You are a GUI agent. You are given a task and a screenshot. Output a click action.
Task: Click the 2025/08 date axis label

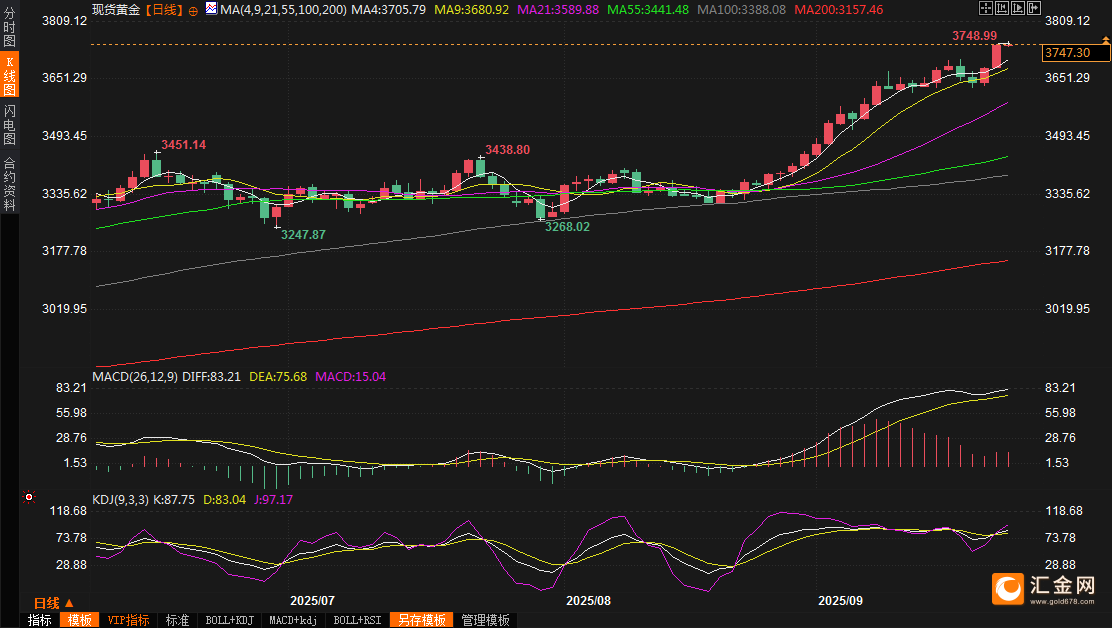pyautogui.click(x=588, y=600)
